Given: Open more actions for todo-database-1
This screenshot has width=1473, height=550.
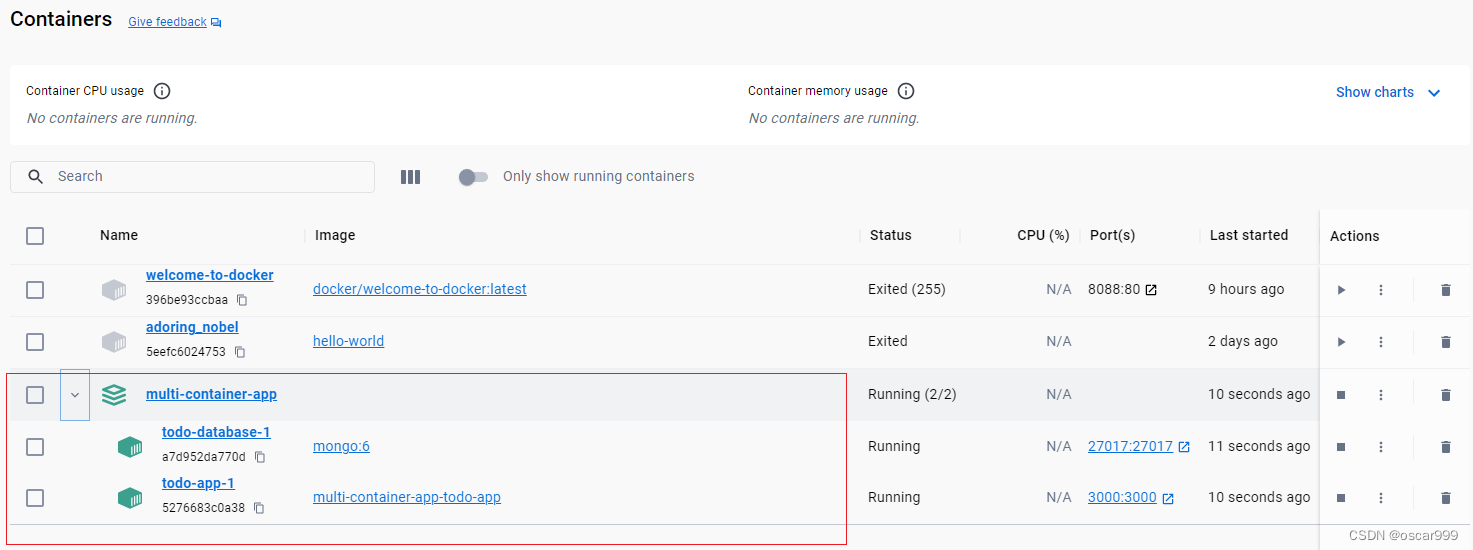Looking at the screenshot, I should click(x=1381, y=447).
